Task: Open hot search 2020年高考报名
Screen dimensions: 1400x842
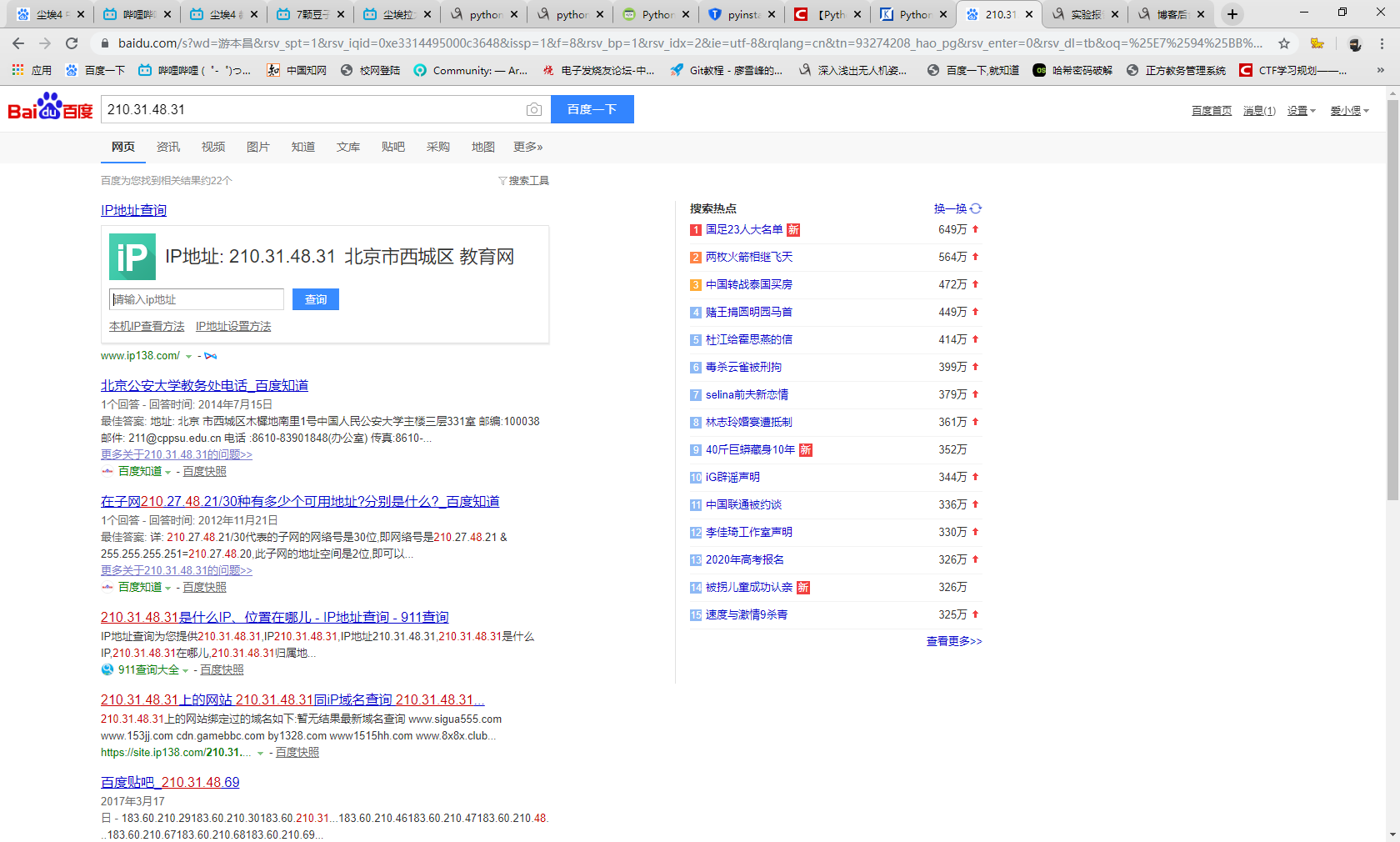Action: tap(745, 559)
